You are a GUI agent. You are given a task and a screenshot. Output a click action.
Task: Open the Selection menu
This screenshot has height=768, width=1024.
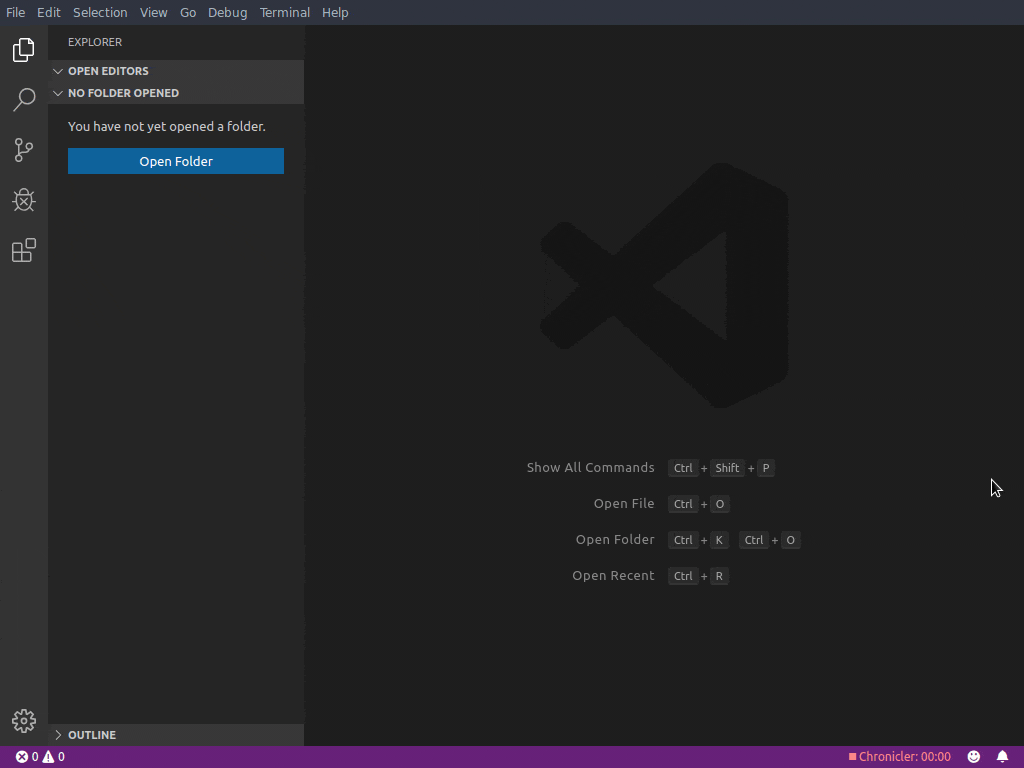click(100, 12)
